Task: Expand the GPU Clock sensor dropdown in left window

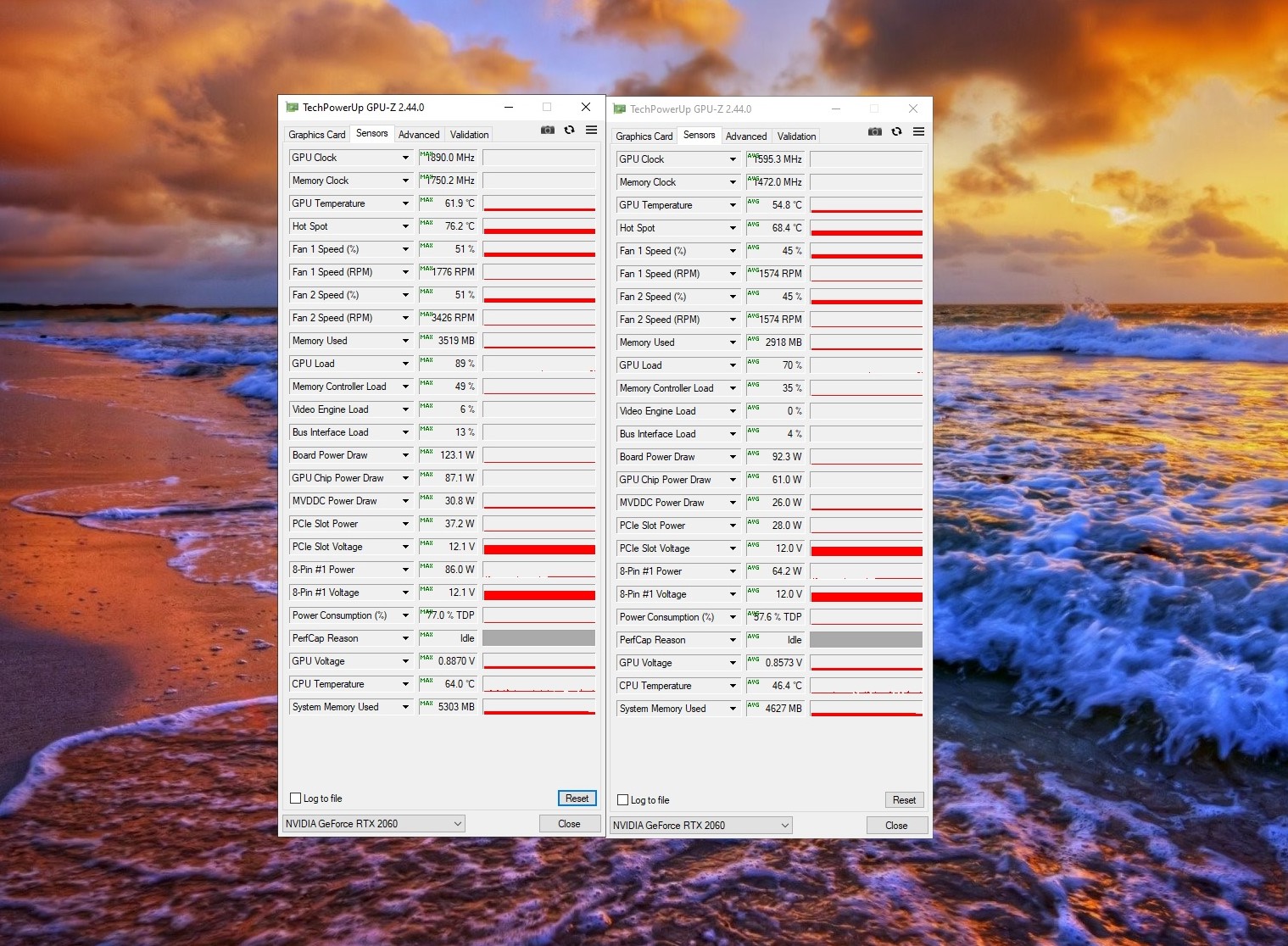Action: [x=405, y=158]
